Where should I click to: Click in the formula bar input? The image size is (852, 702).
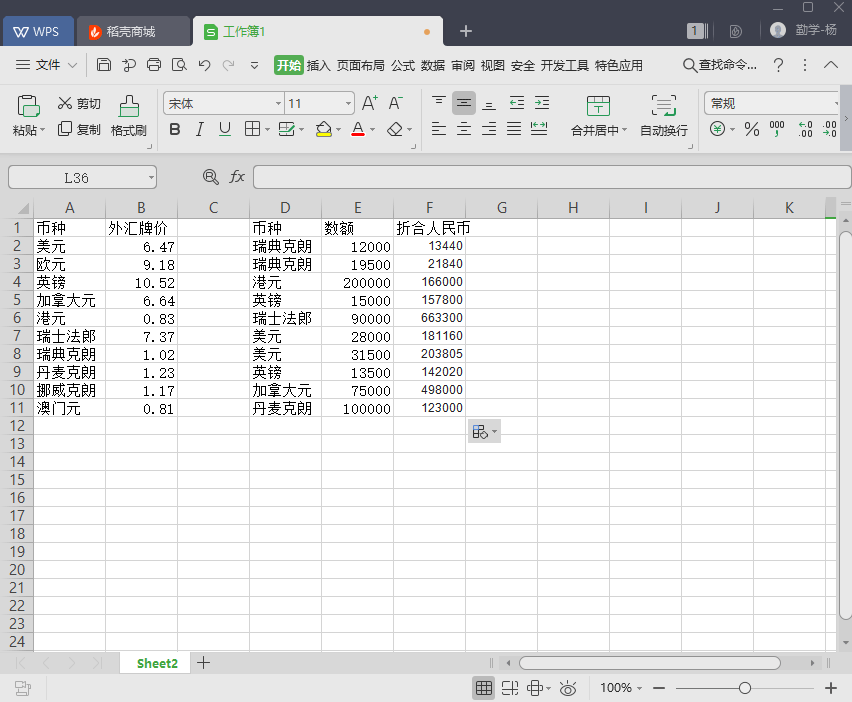pos(552,178)
